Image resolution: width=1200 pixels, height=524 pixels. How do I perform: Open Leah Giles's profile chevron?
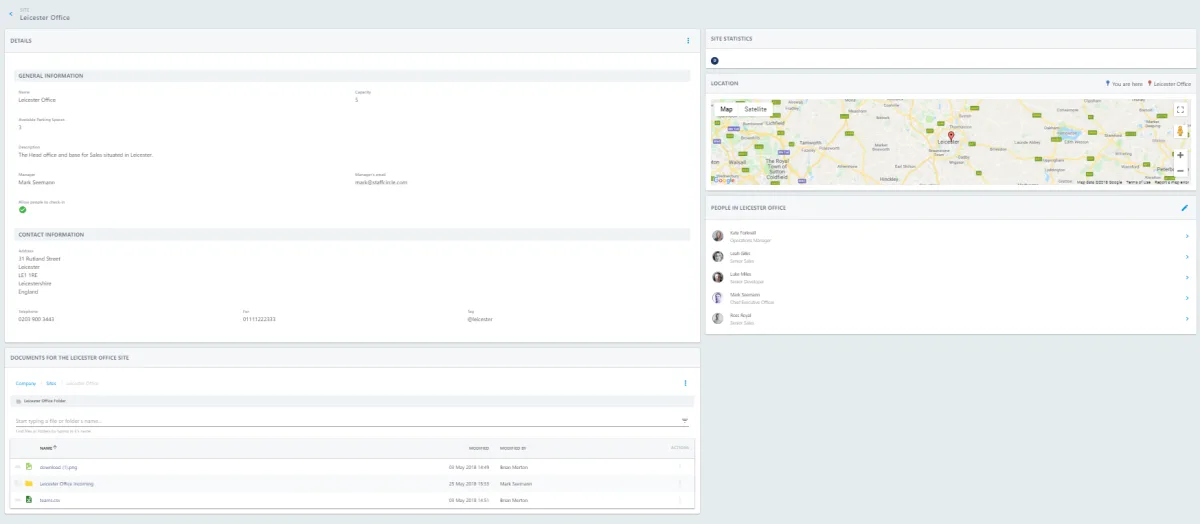pos(1186,256)
